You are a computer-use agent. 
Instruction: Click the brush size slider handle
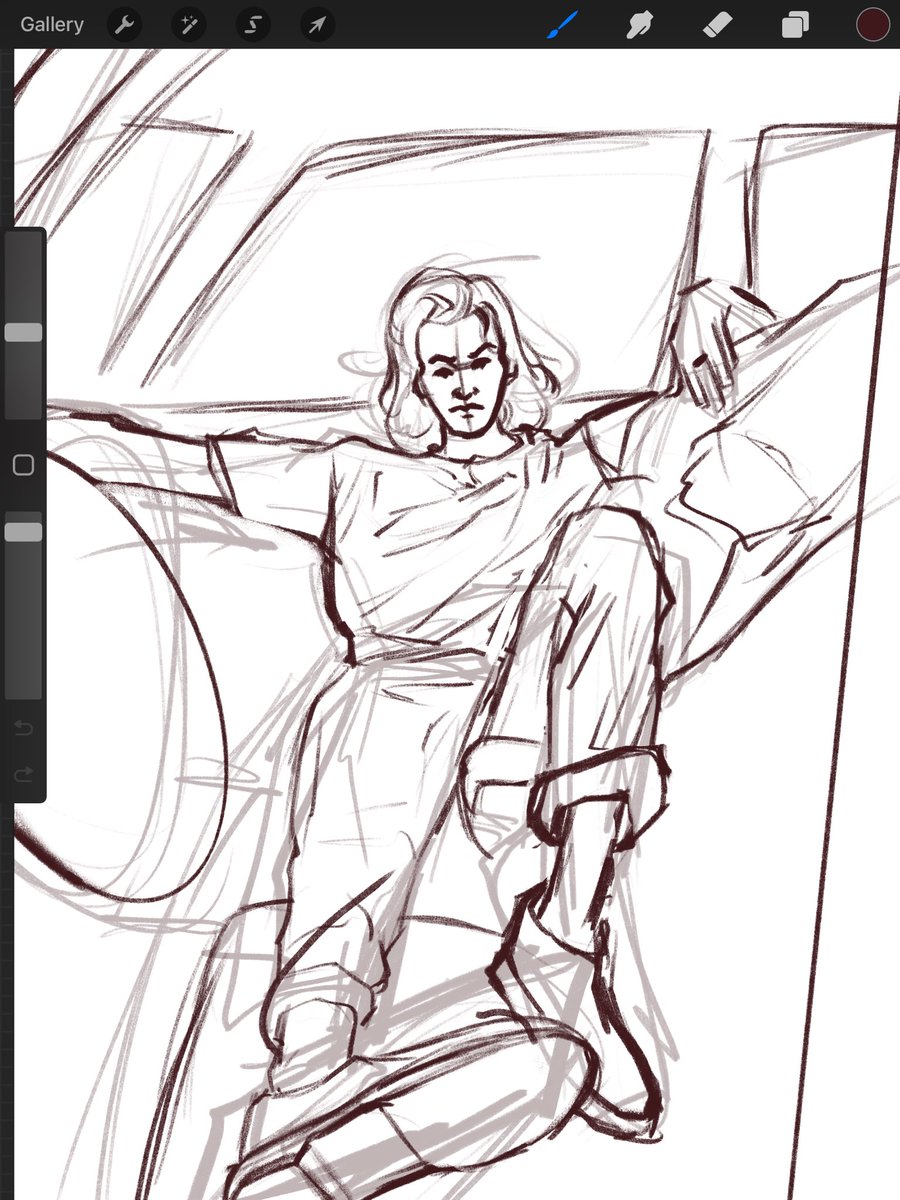coord(23,333)
